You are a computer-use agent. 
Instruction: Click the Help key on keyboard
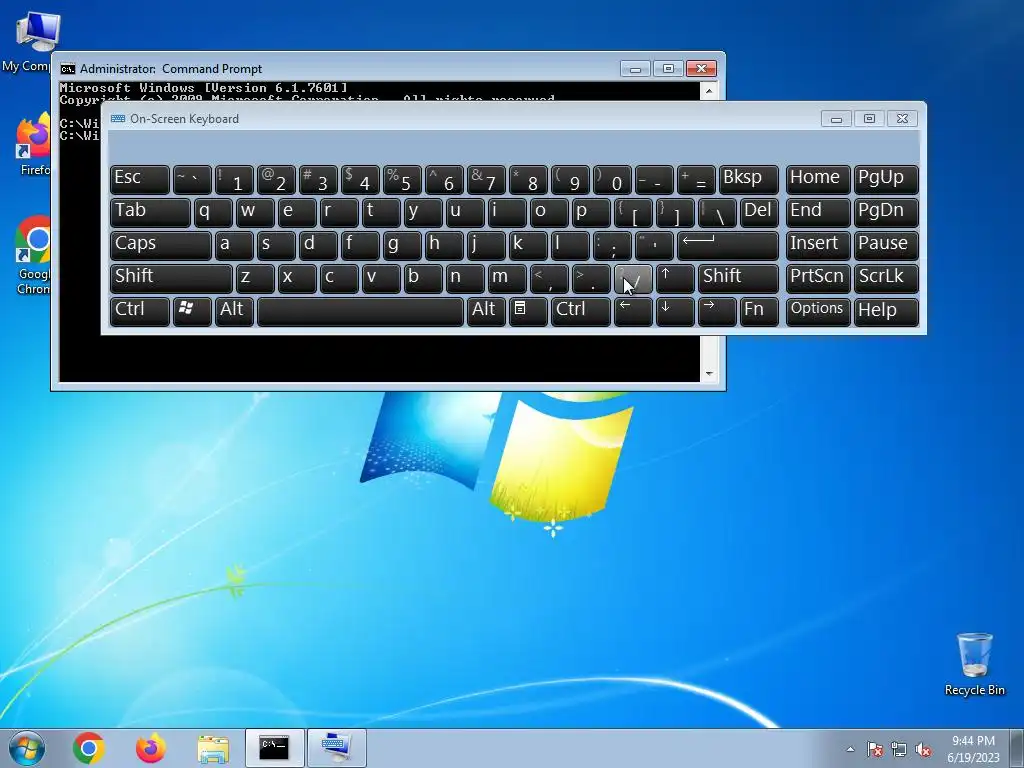pyautogui.click(x=886, y=312)
